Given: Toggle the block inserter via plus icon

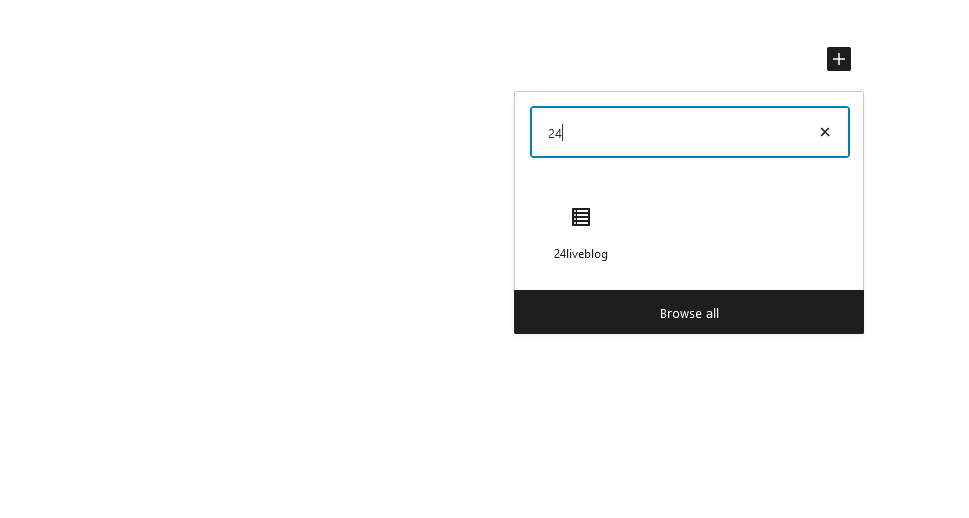Looking at the screenshot, I should pyautogui.click(x=839, y=59).
